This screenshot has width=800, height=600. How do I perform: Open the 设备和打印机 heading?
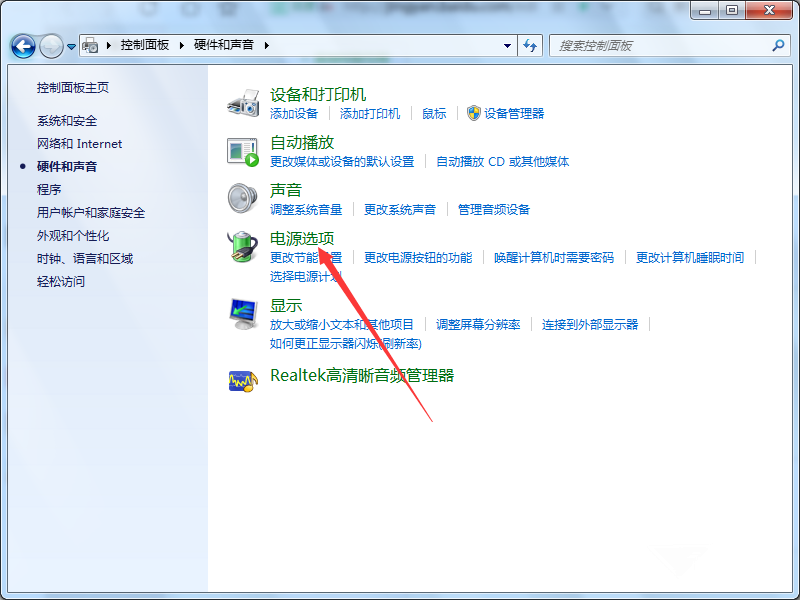[318, 94]
